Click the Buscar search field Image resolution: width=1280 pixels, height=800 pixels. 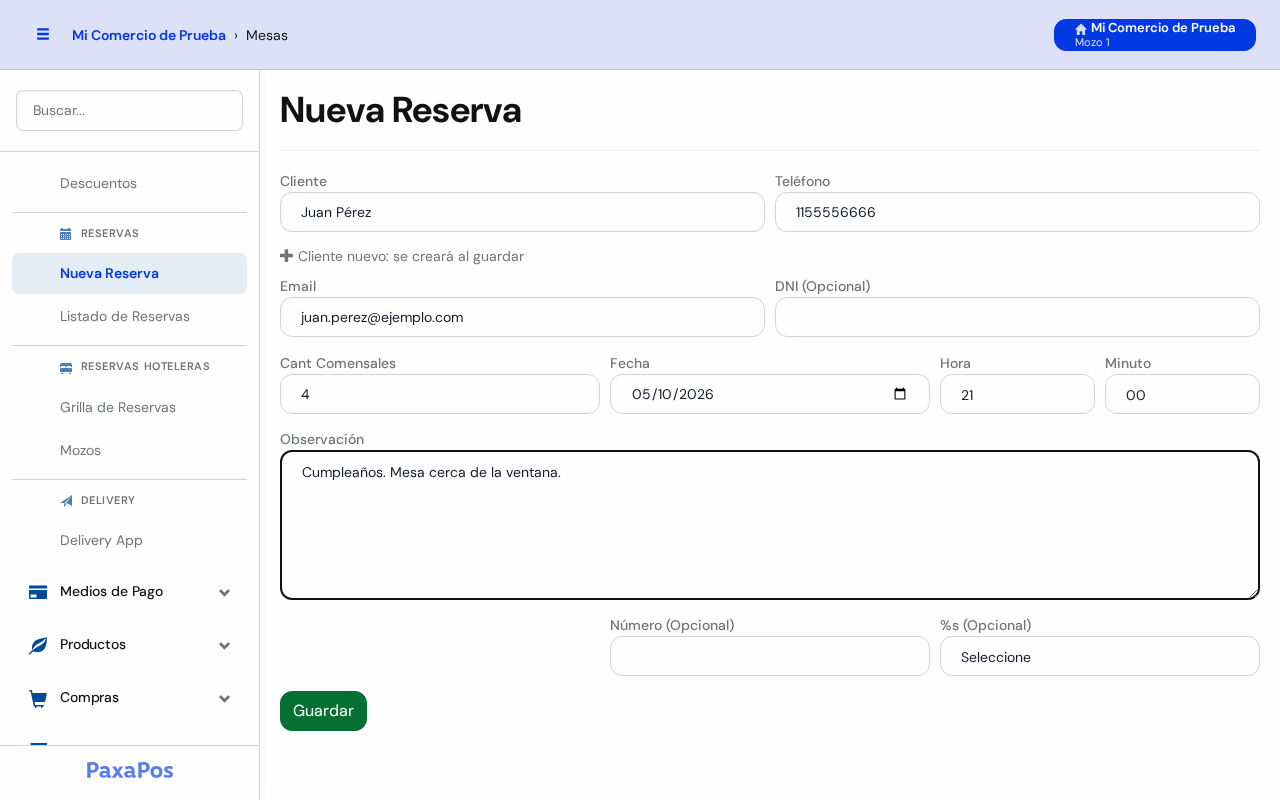pyautogui.click(x=129, y=110)
